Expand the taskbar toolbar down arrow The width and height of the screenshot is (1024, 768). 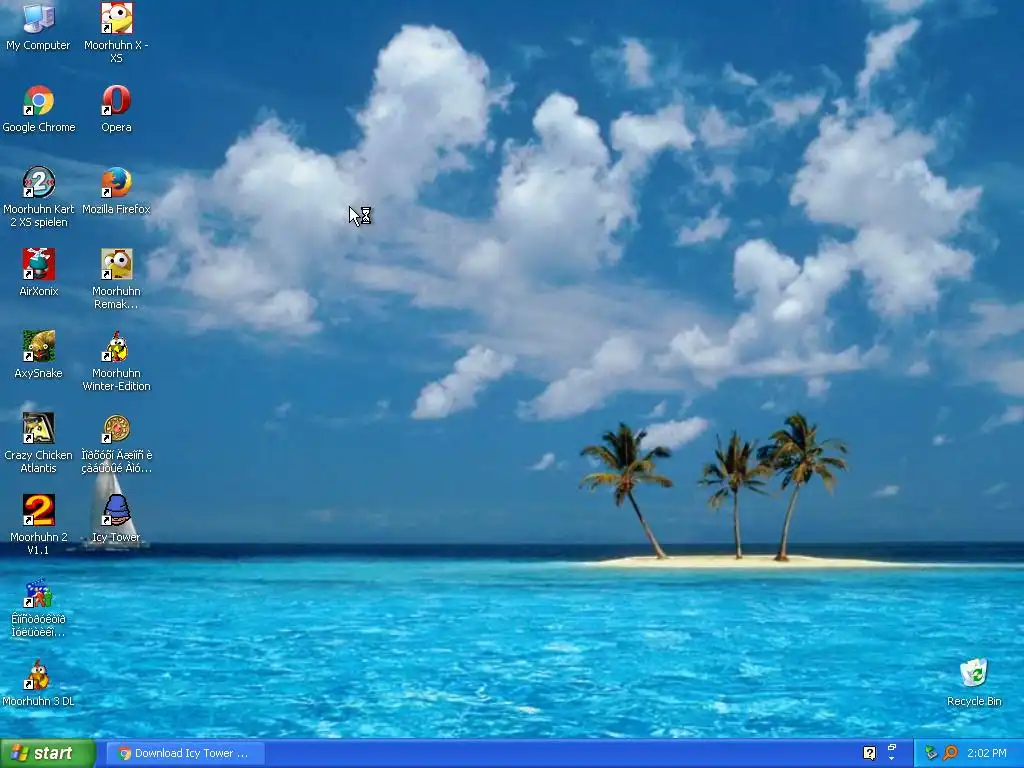[x=891, y=760]
